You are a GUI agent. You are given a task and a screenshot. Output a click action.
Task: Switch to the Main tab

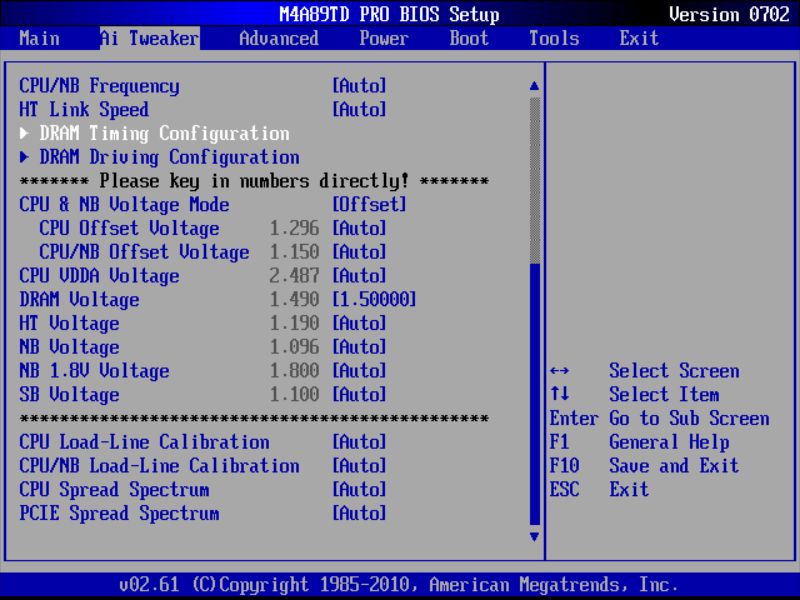click(38, 38)
